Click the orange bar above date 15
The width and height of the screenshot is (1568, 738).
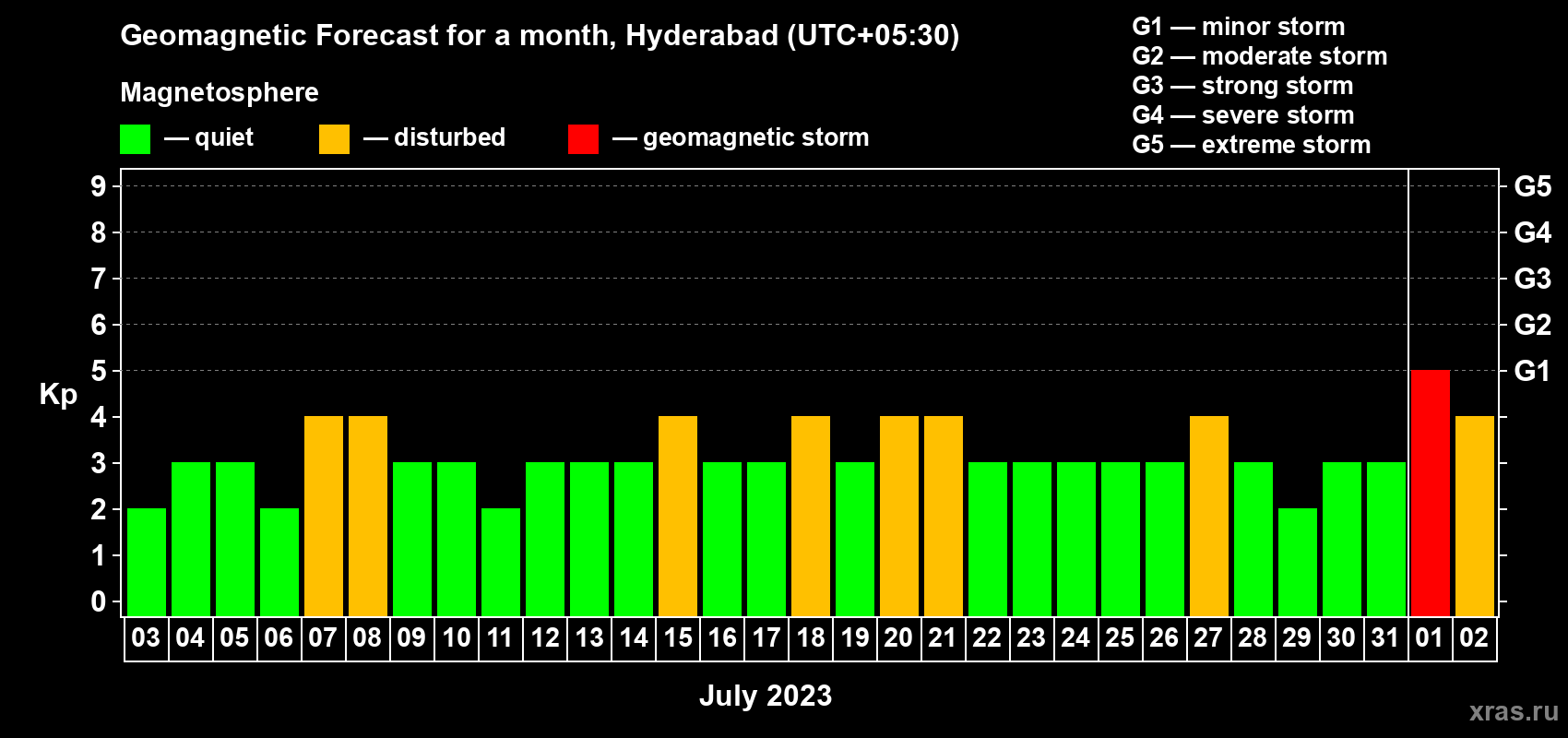pos(678,516)
